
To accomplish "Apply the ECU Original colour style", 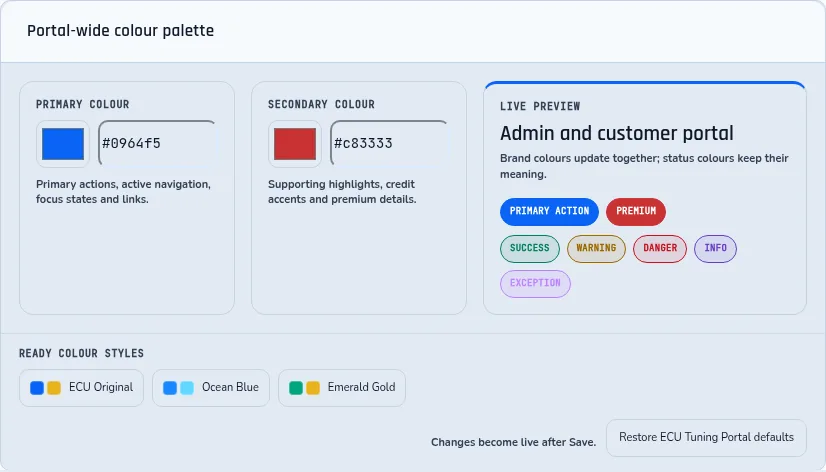I will (x=82, y=388).
